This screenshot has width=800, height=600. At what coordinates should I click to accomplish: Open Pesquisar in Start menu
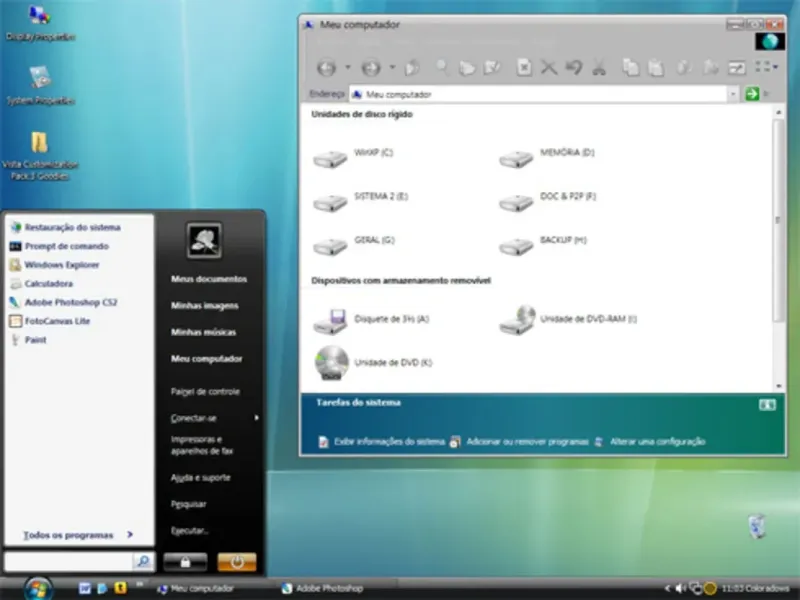tap(189, 504)
